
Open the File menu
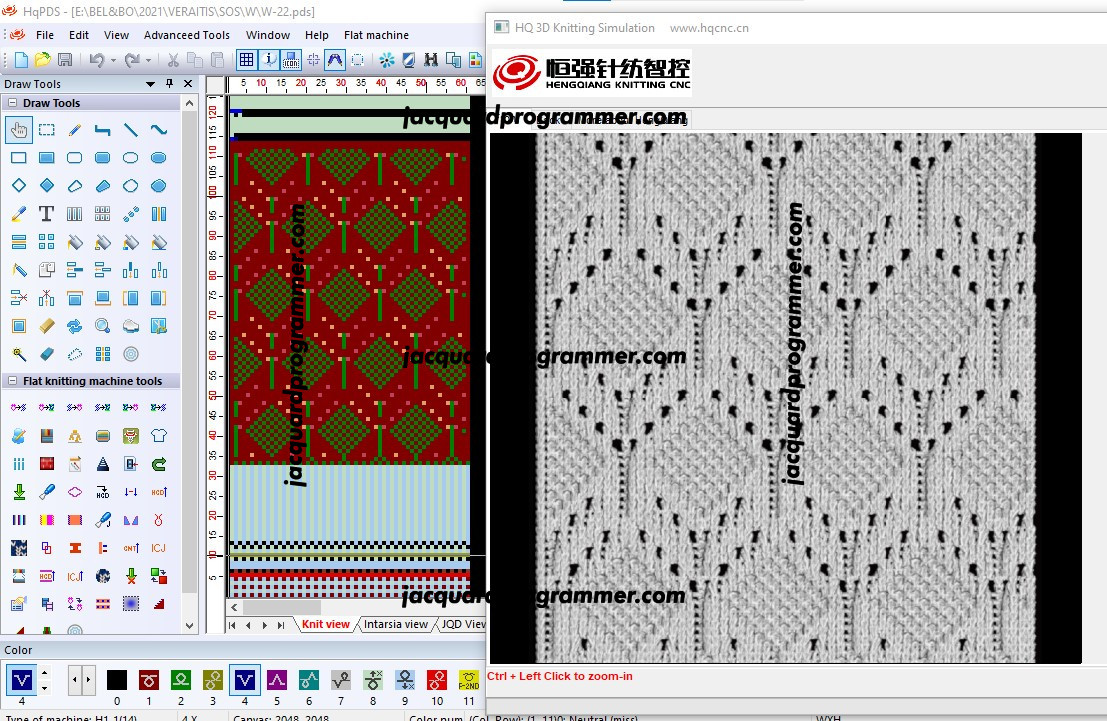point(45,35)
